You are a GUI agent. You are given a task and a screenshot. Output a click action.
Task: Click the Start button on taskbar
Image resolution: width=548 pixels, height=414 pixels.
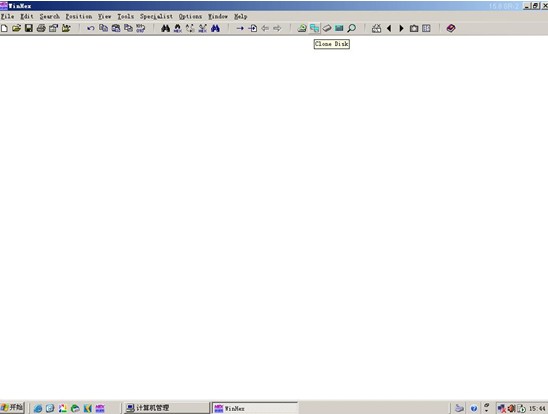tap(12, 408)
